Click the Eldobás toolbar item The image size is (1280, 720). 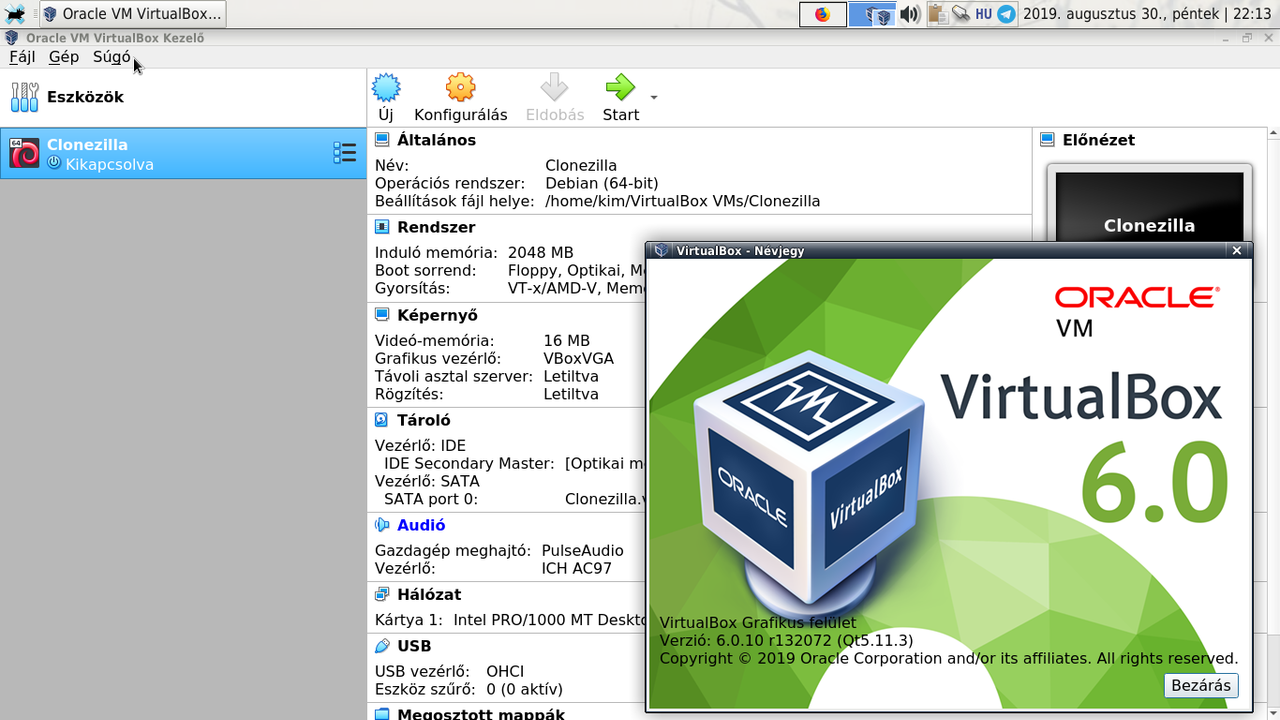pyautogui.click(x=555, y=98)
